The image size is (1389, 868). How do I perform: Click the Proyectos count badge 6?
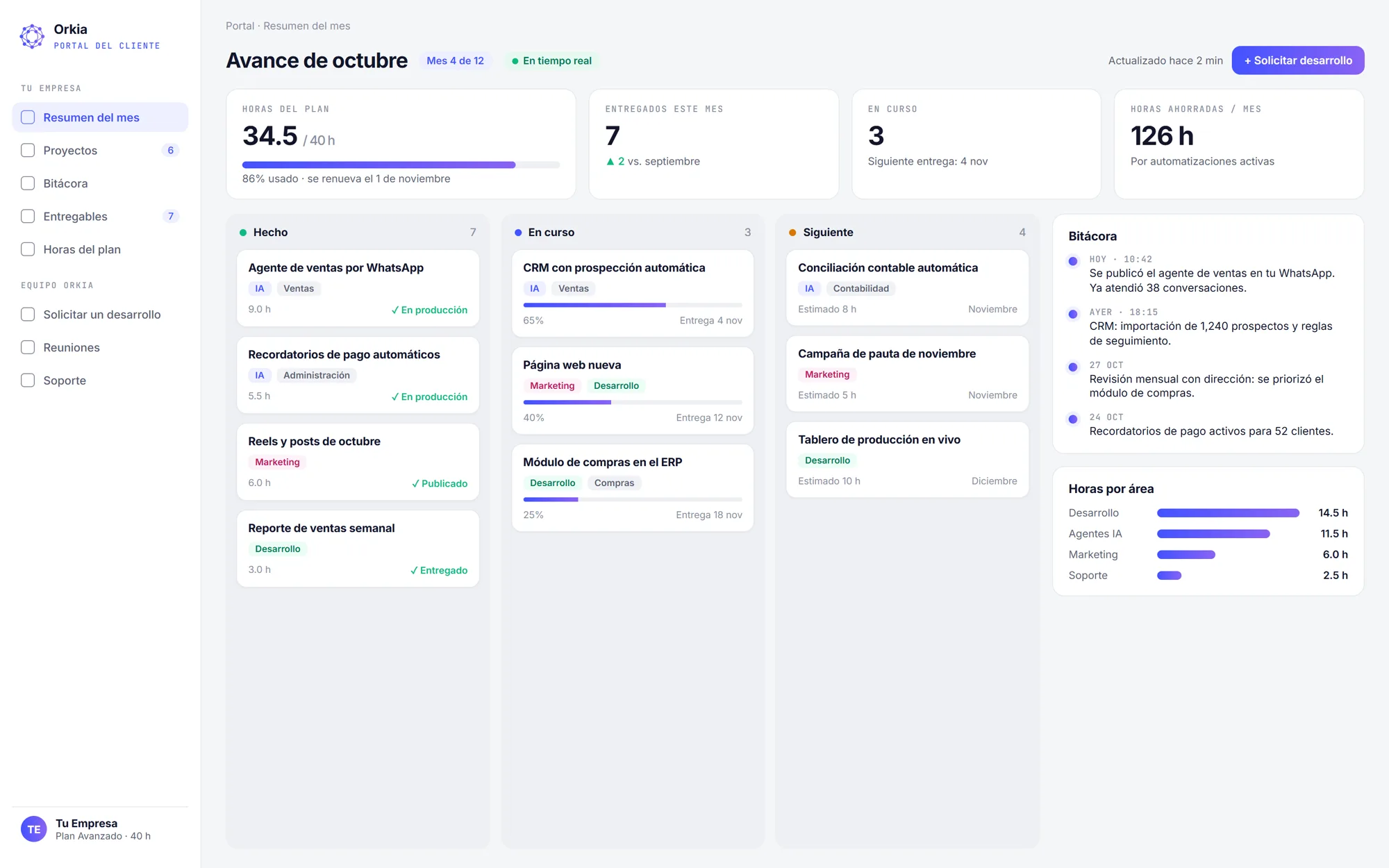[x=170, y=150]
